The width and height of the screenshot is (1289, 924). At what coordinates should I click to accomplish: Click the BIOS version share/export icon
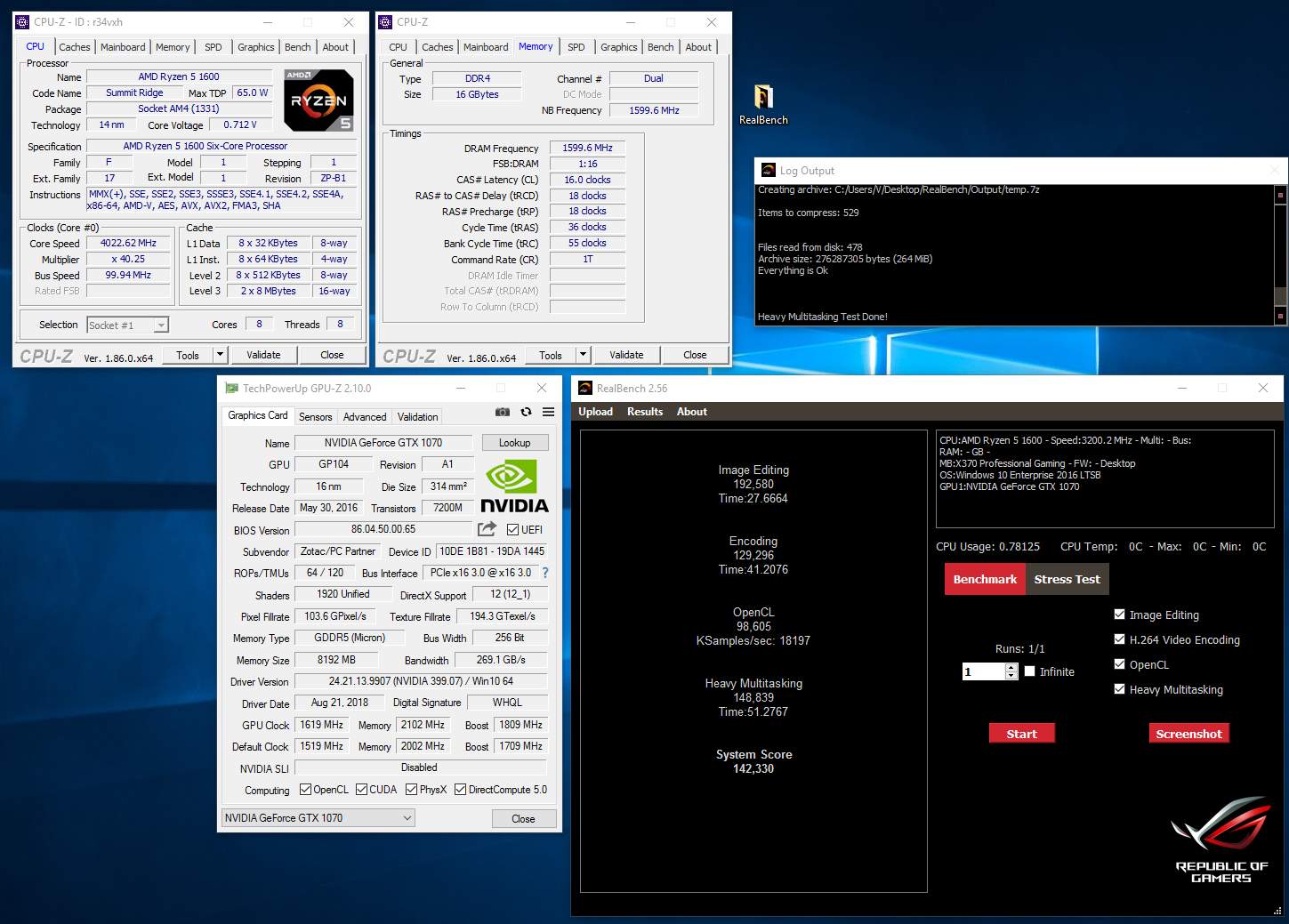click(x=487, y=529)
